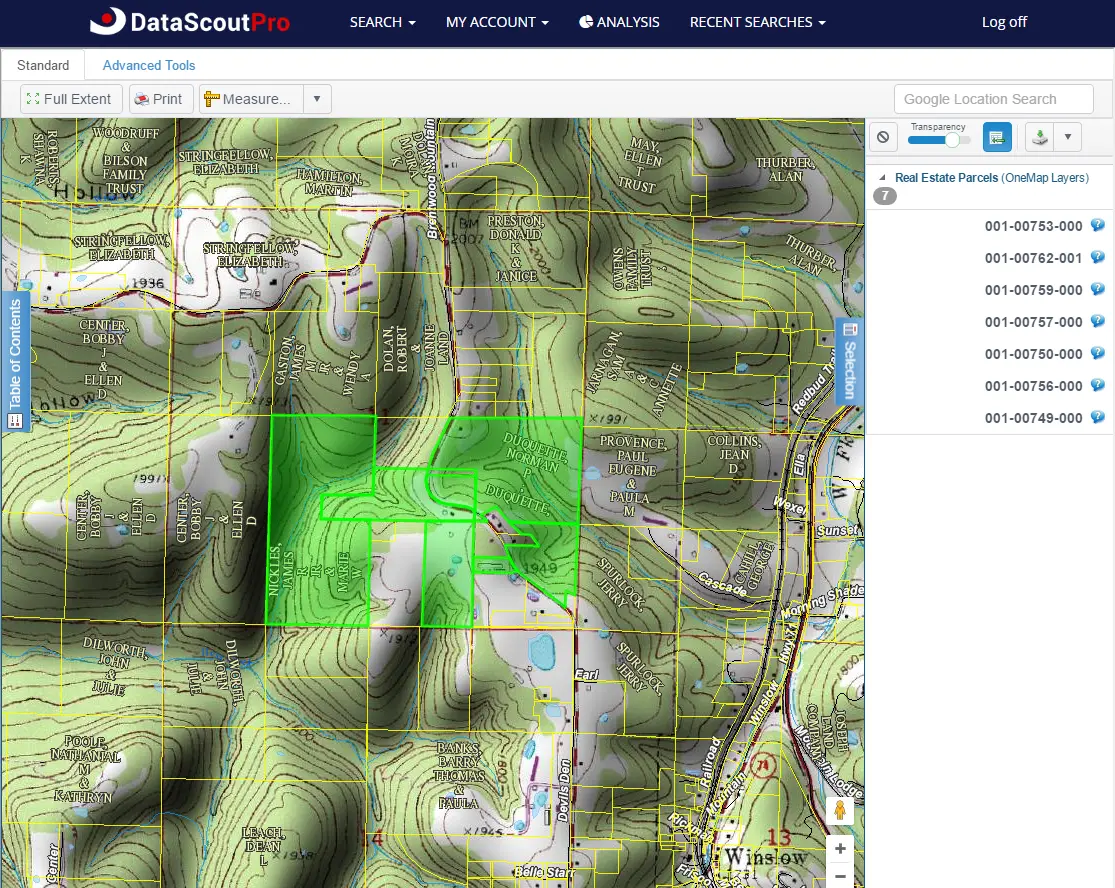
Task: Go to the ANALYSIS page
Action: 619,22
